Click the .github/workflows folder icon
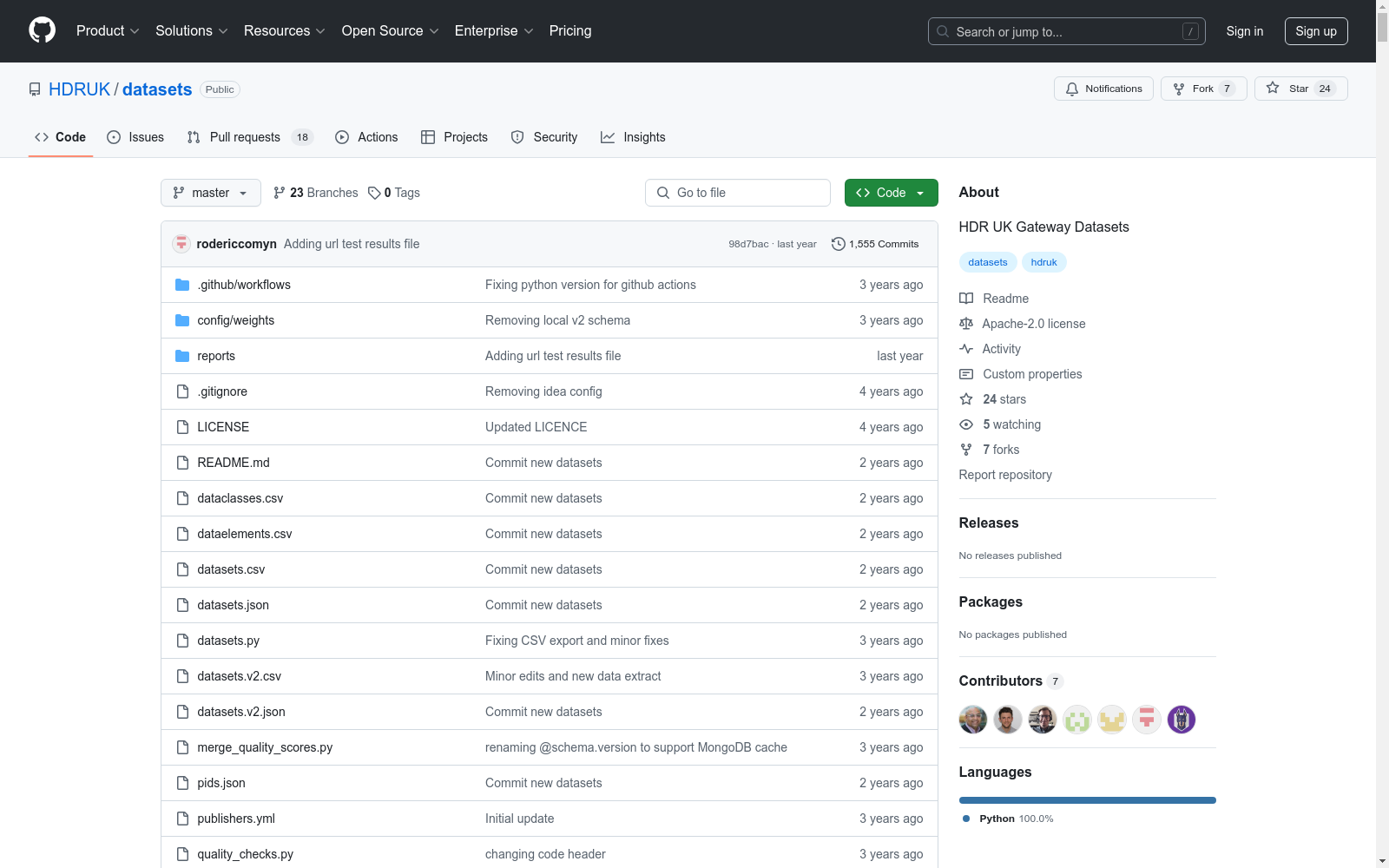 182,285
